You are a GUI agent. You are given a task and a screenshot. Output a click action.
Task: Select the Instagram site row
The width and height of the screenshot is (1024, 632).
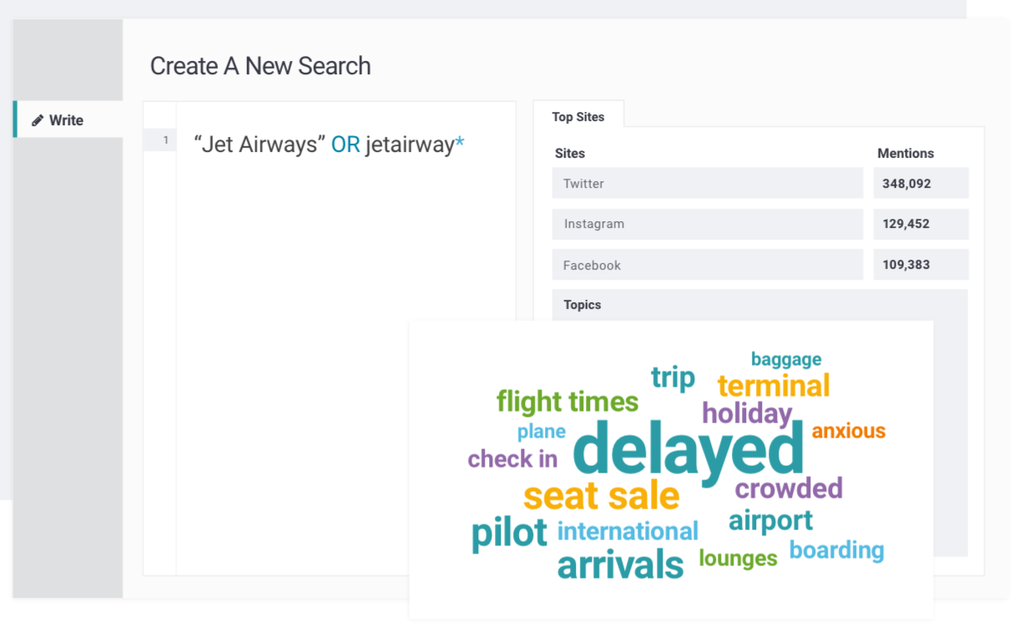(x=707, y=224)
